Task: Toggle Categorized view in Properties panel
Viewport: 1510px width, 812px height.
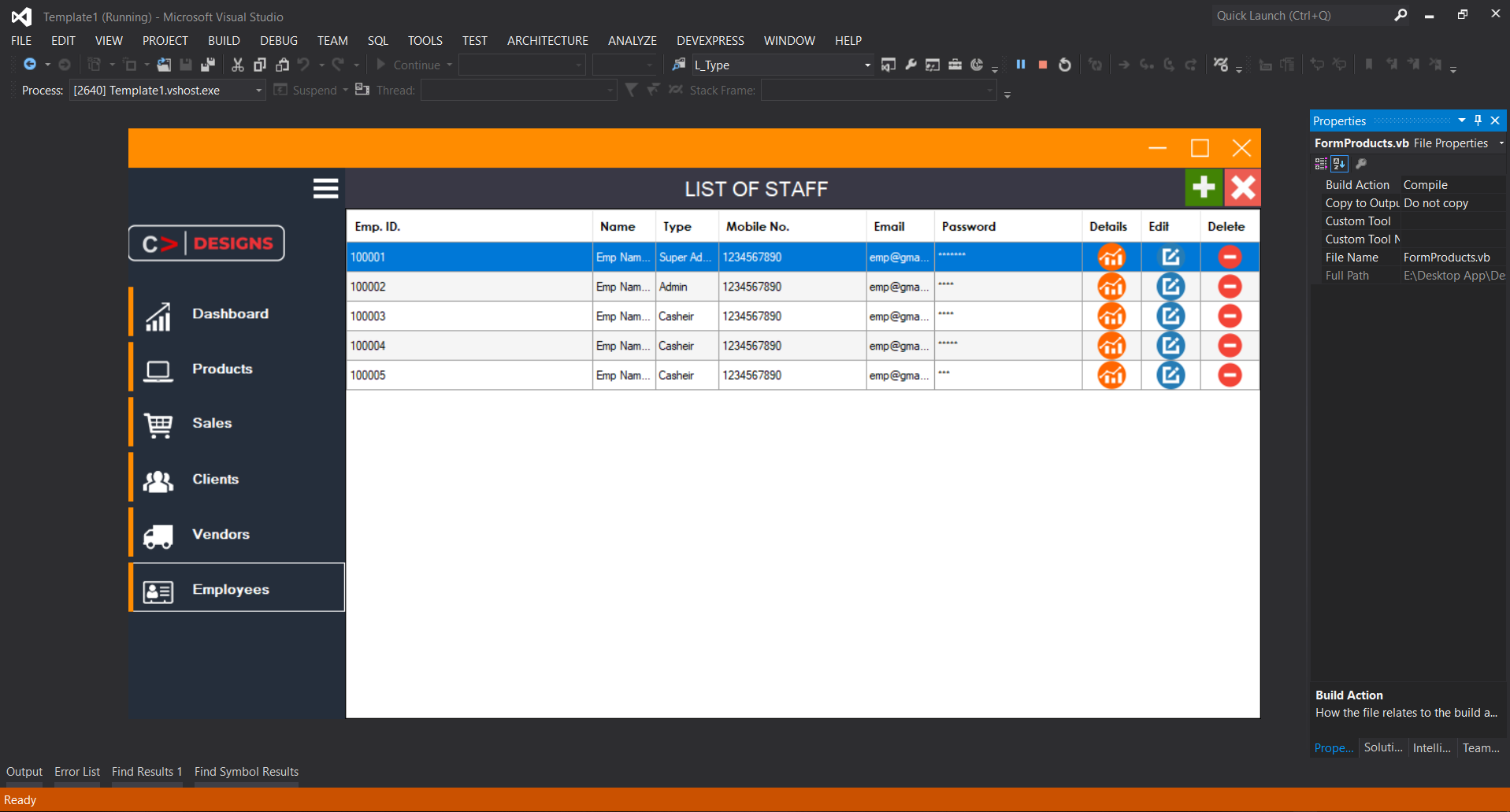Action: click(1321, 164)
